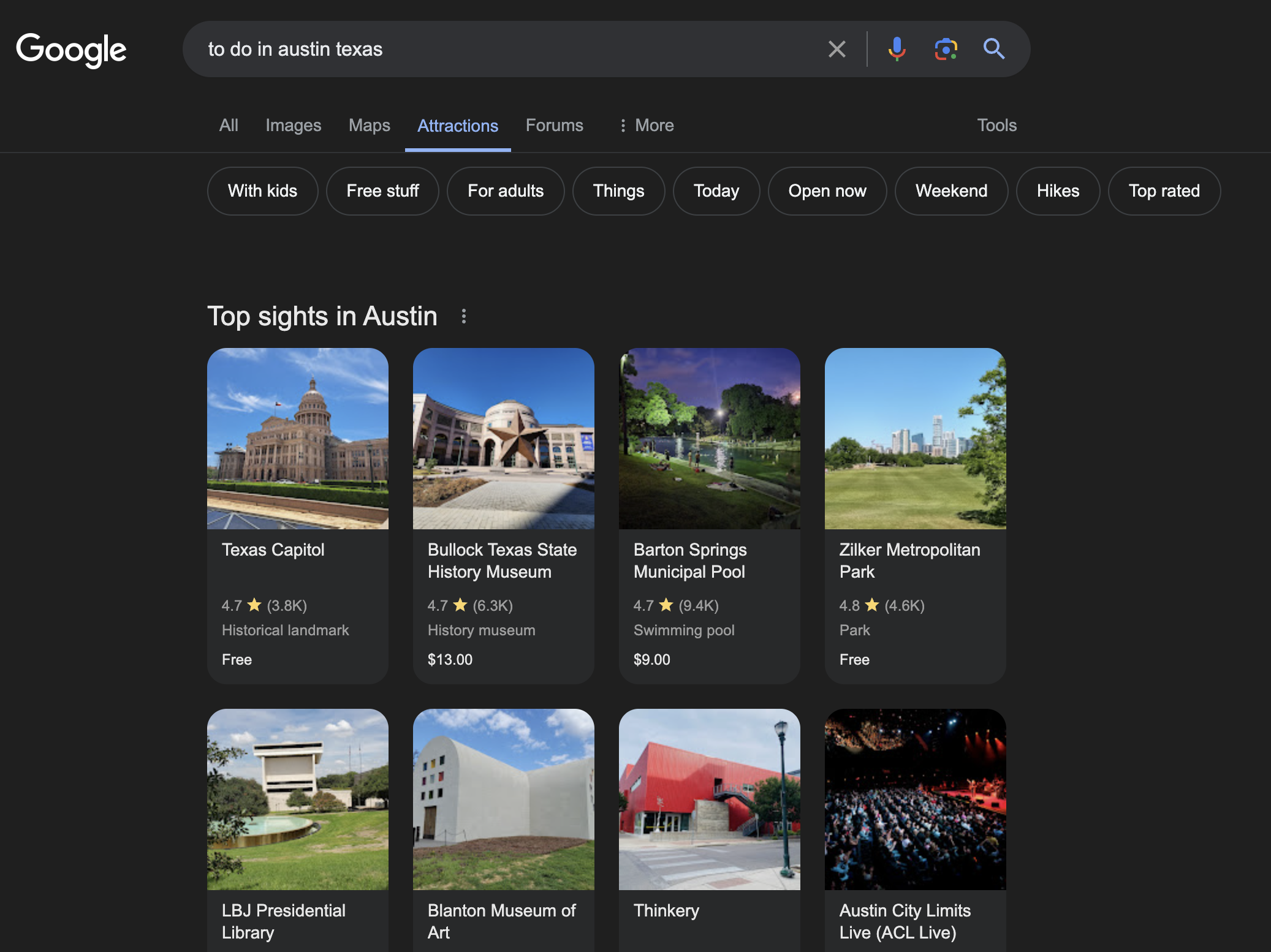The width and height of the screenshot is (1271, 952).
Task: Start voice search with microphone icon
Action: [897, 49]
